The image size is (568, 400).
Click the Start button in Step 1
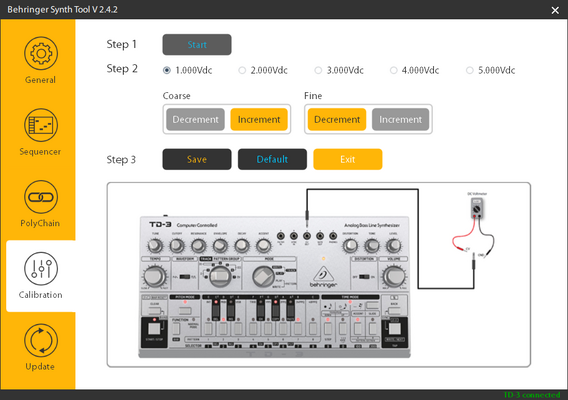coord(197,45)
